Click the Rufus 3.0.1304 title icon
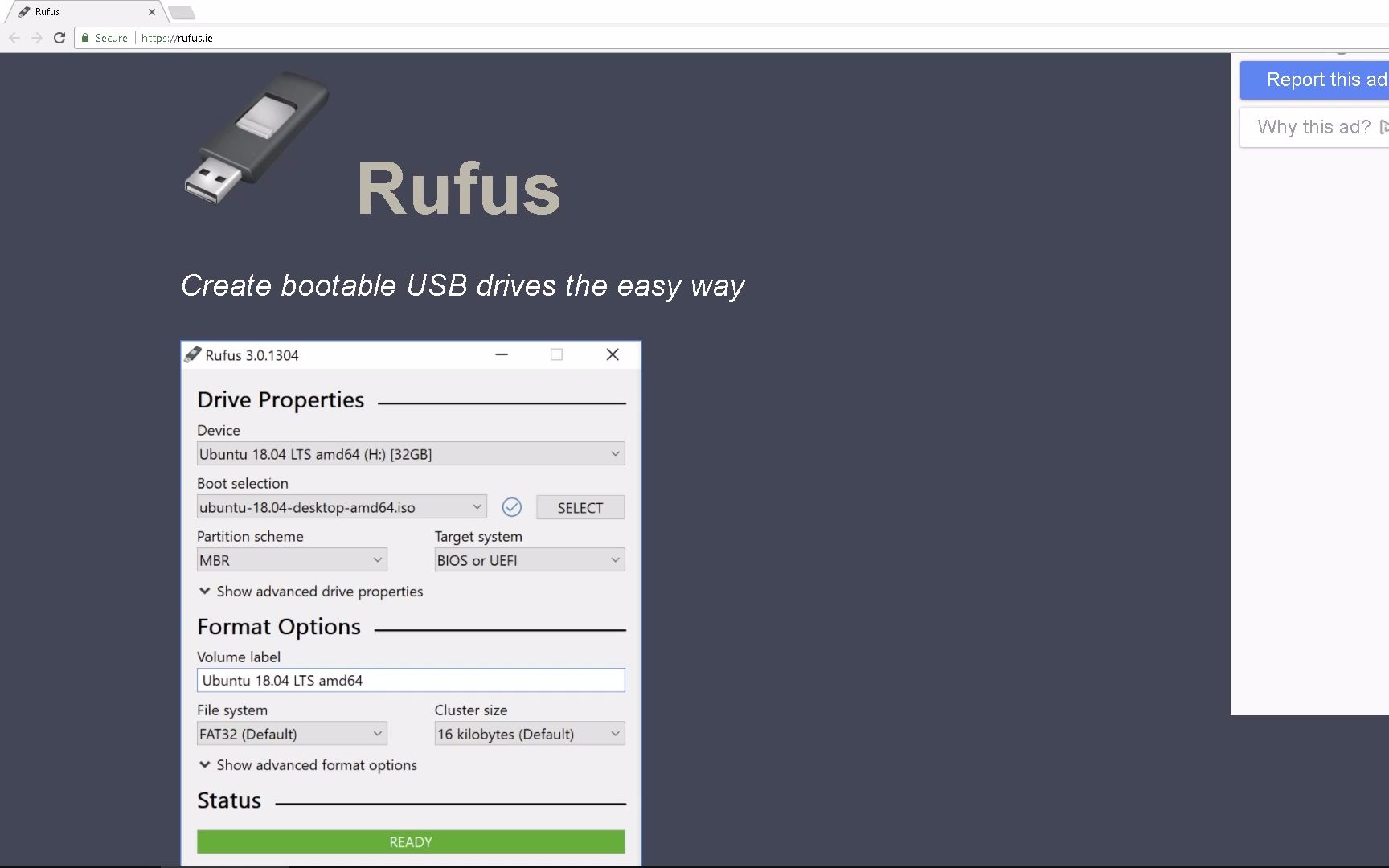Viewport: 1389px width, 868px height. pyautogui.click(x=192, y=354)
